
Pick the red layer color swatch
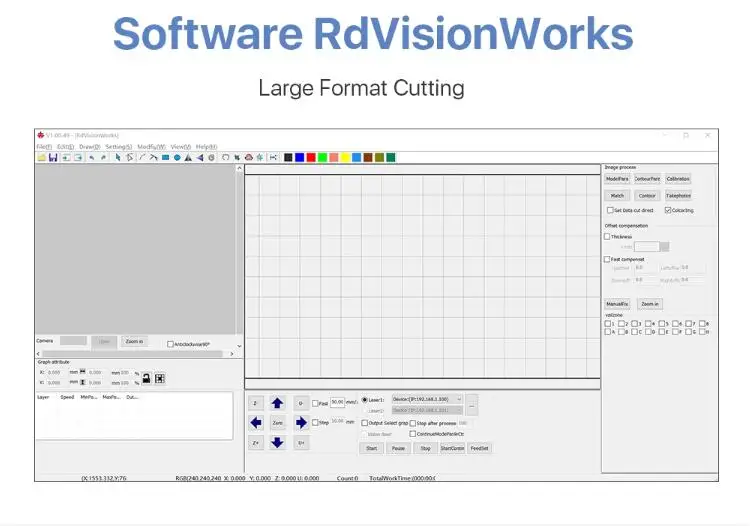[x=311, y=157]
